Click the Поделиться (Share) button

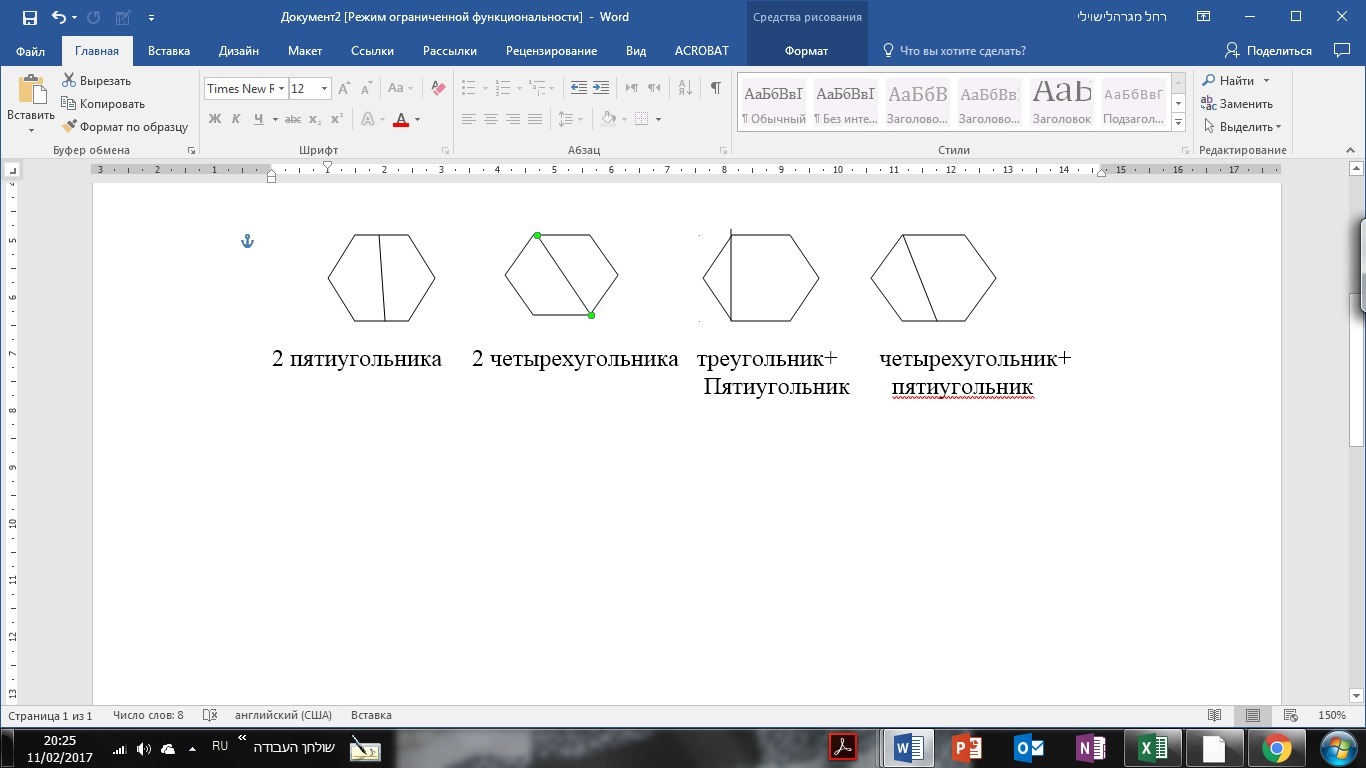(1268, 51)
